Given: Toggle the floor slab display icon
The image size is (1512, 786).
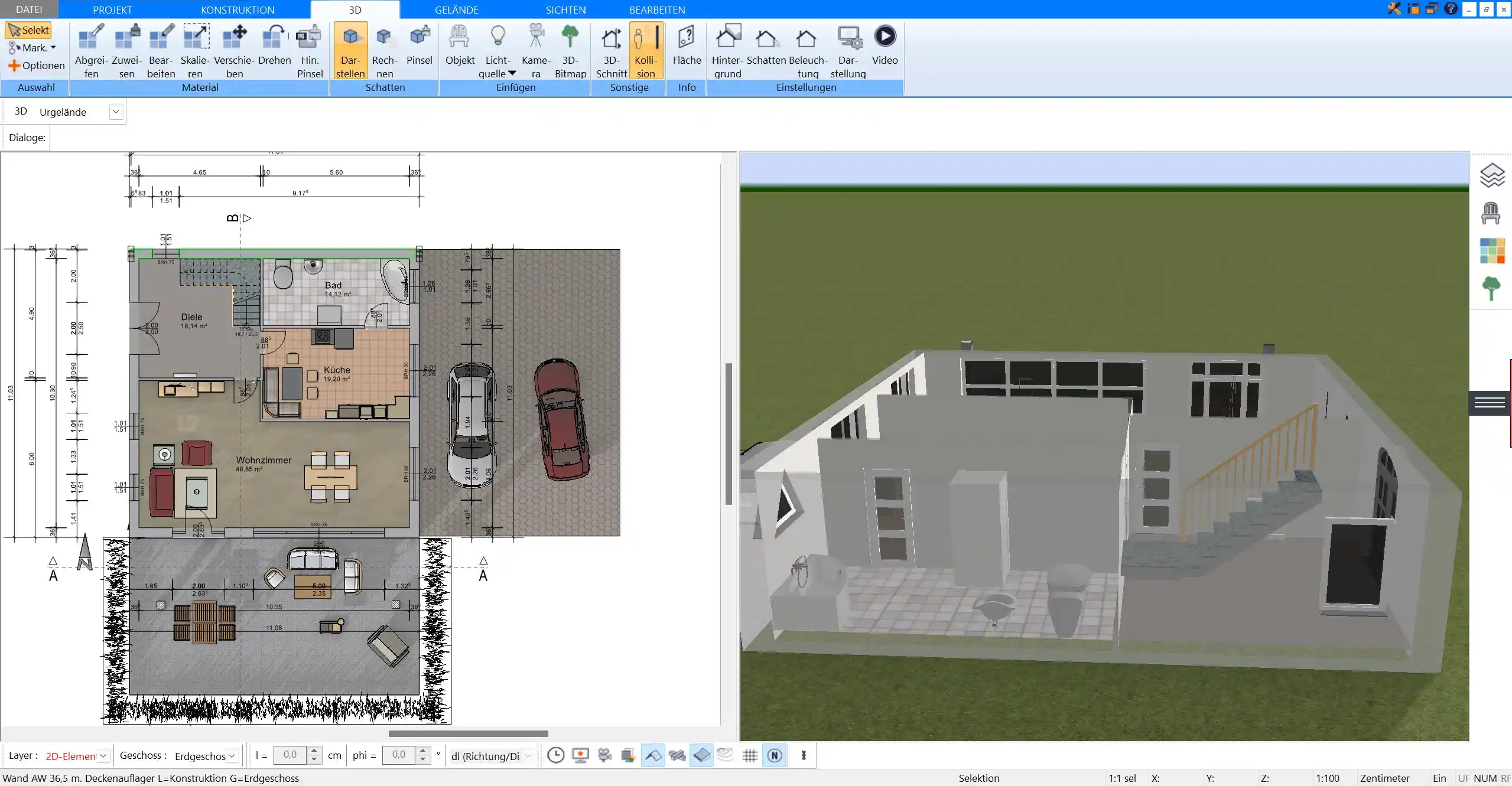Looking at the screenshot, I should coord(701,755).
